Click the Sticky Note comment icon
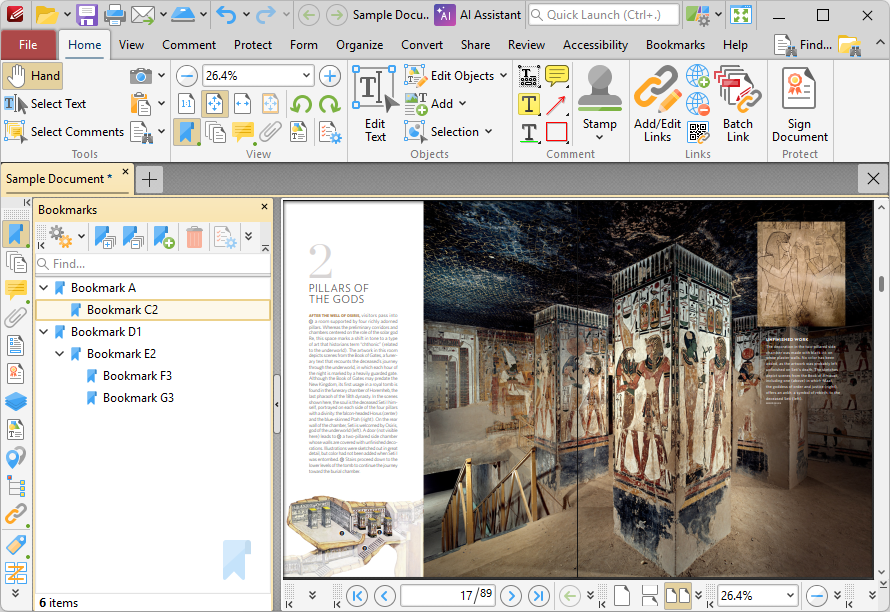 point(556,76)
